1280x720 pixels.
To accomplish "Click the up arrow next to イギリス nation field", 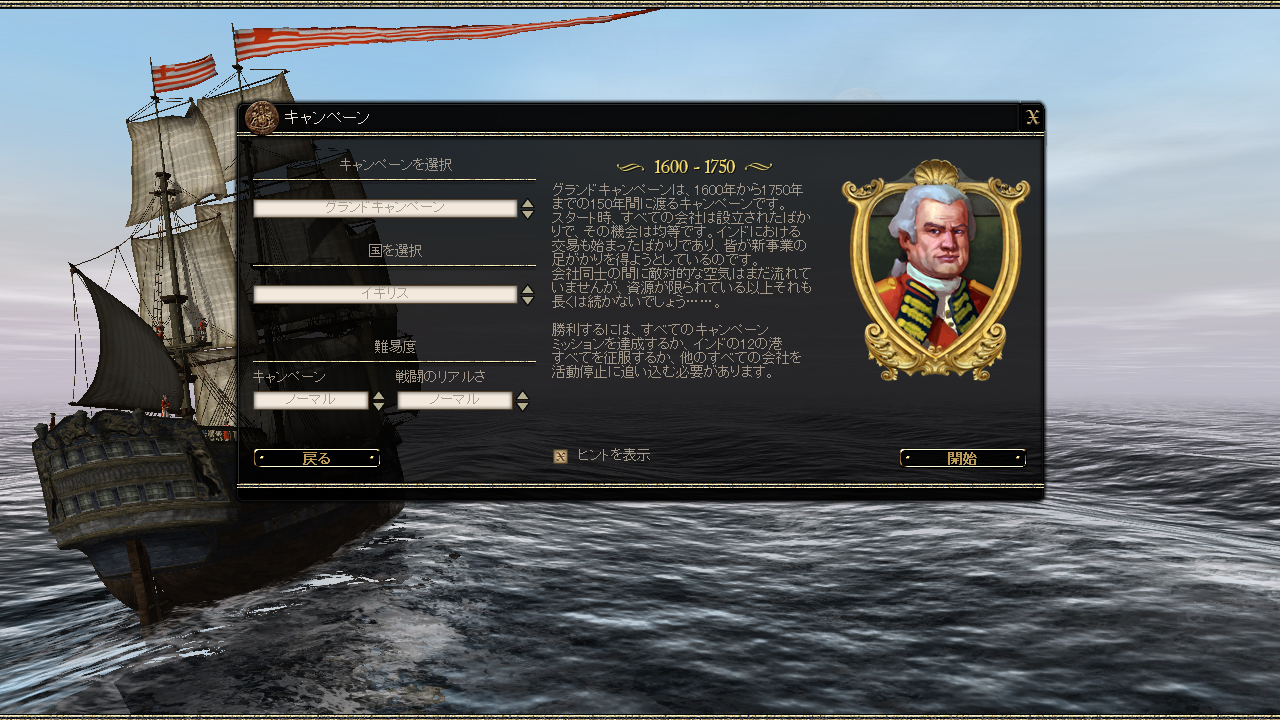I will [527, 289].
